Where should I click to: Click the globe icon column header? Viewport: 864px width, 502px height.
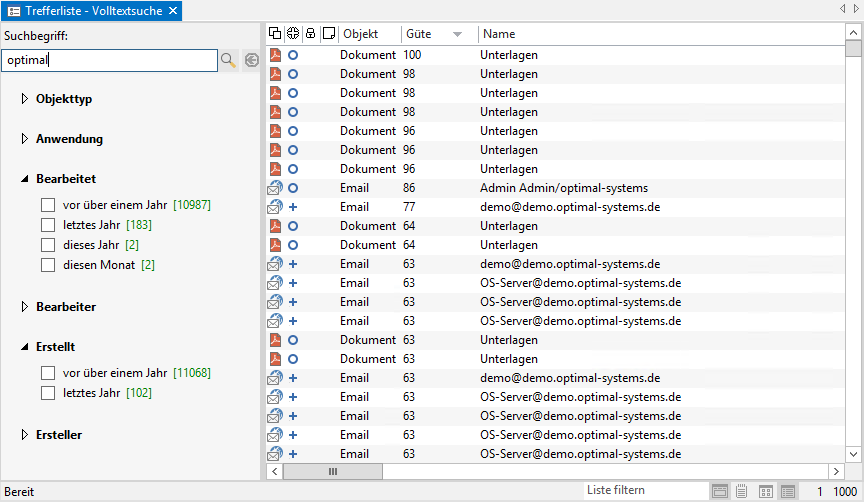[x=292, y=34]
